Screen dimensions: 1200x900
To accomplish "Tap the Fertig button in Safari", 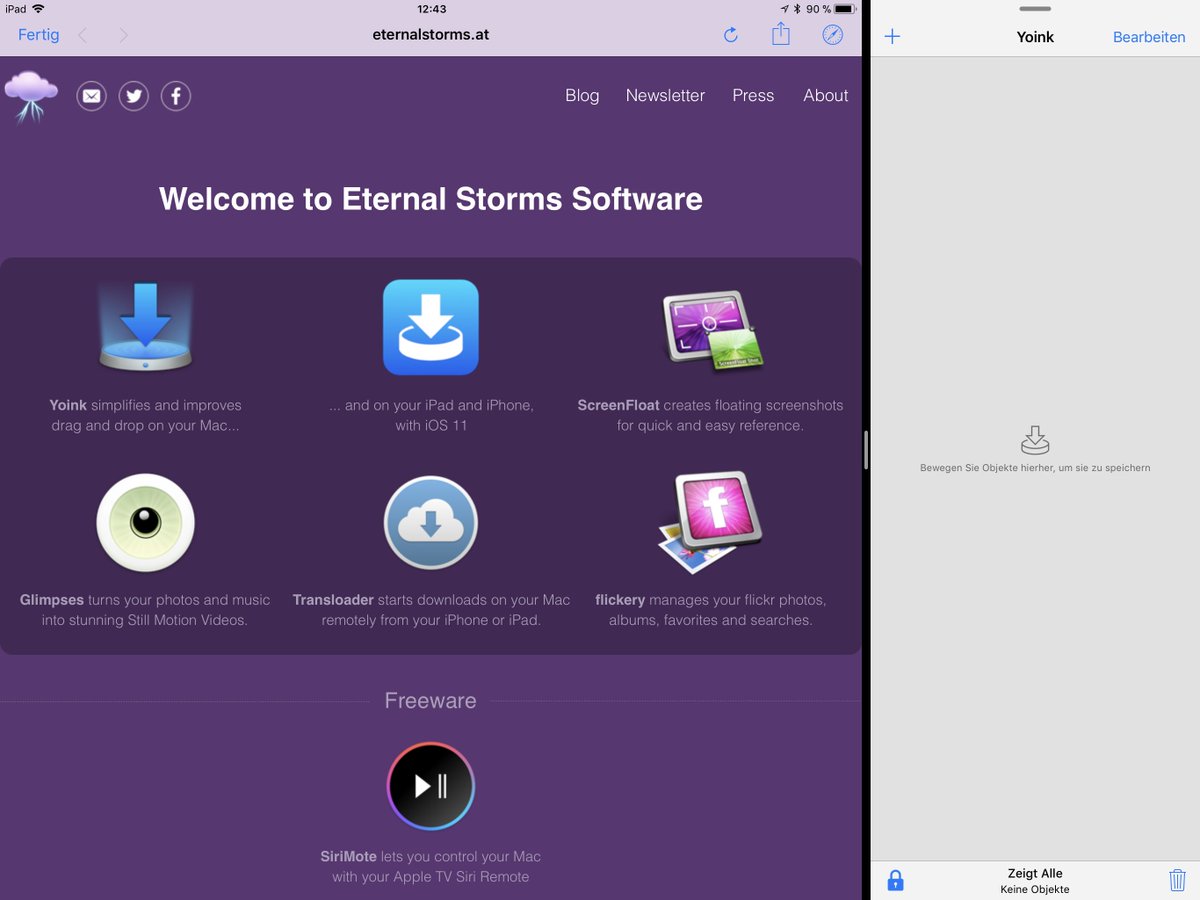I will (x=38, y=35).
